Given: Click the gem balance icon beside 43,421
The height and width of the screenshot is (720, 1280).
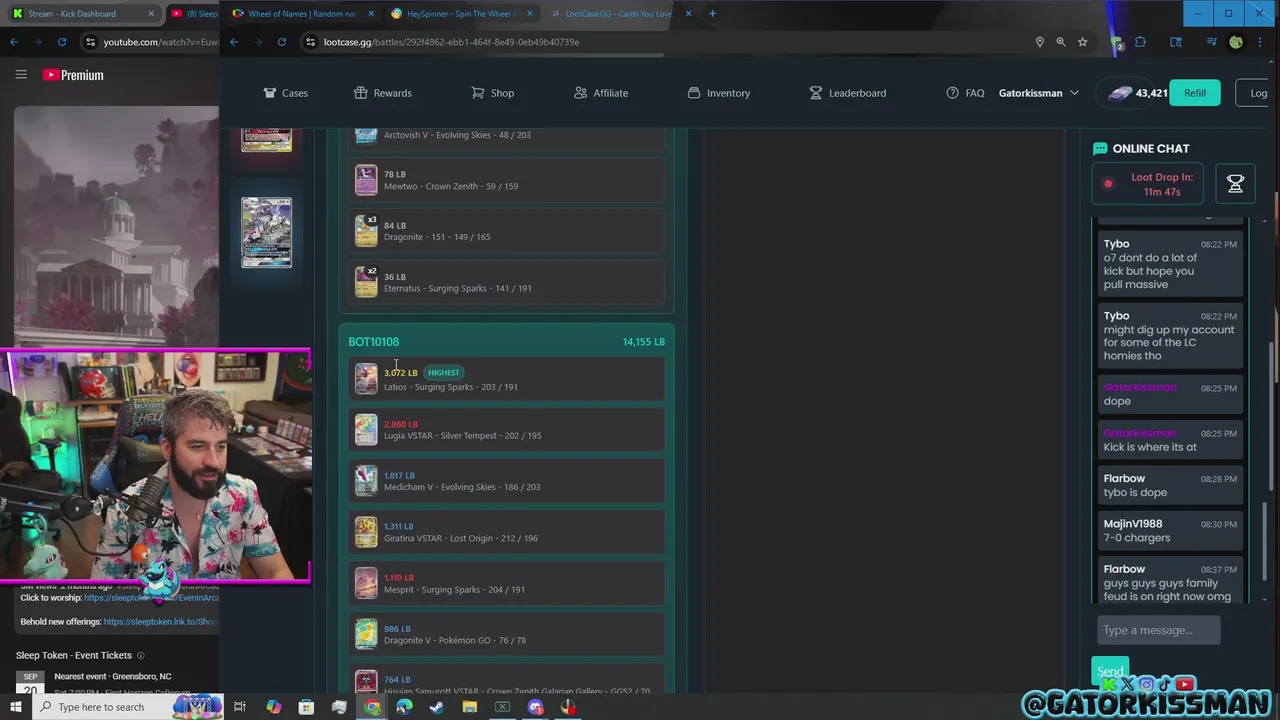Looking at the screenshot, I should point(1120,93).
